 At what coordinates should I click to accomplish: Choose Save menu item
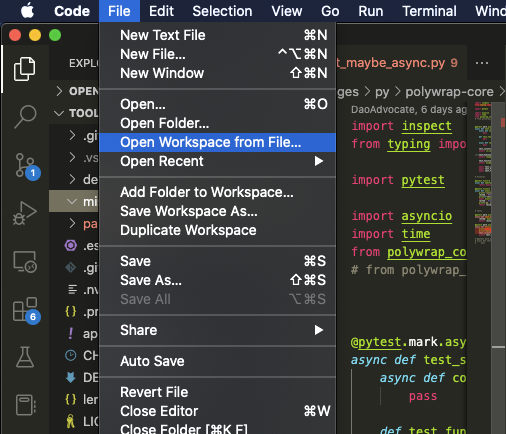pyautogui.click(x=217, y=261)
